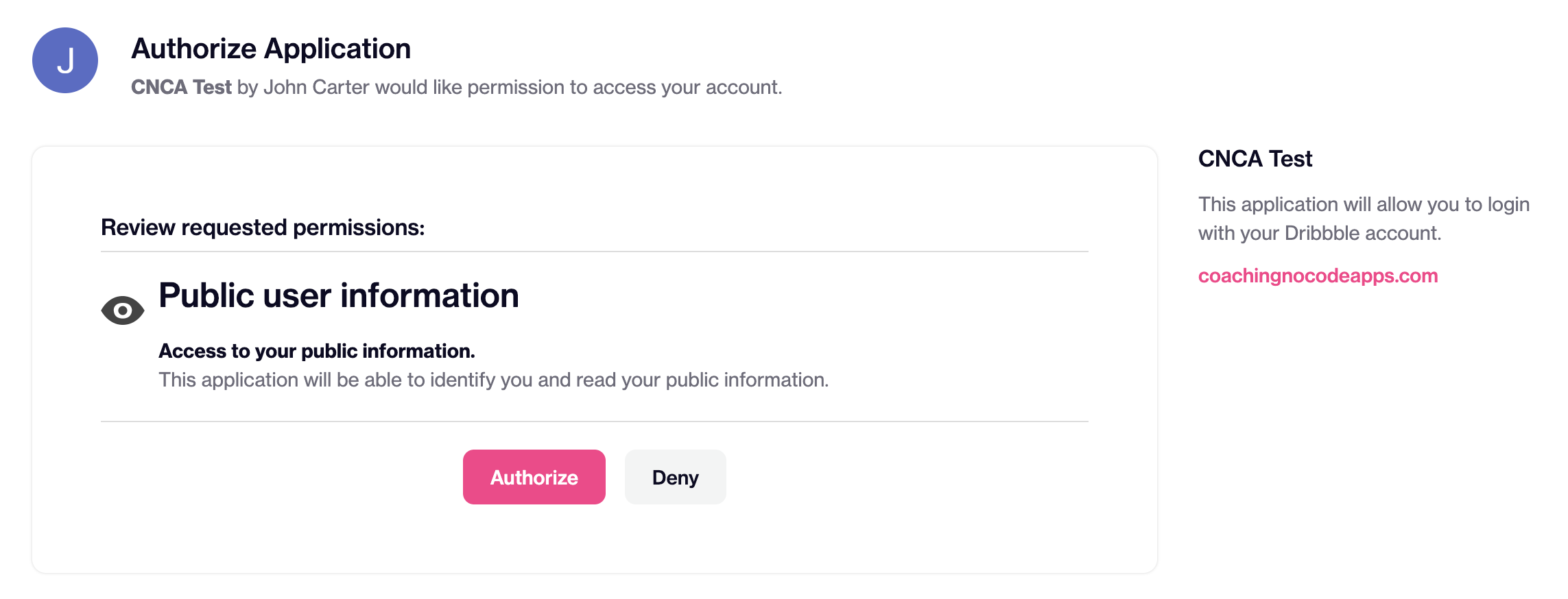Click "permission to access your account" subtitle text
This screenshot has height=599, width=1568.
pyautogui.click(x=624, y=87)
